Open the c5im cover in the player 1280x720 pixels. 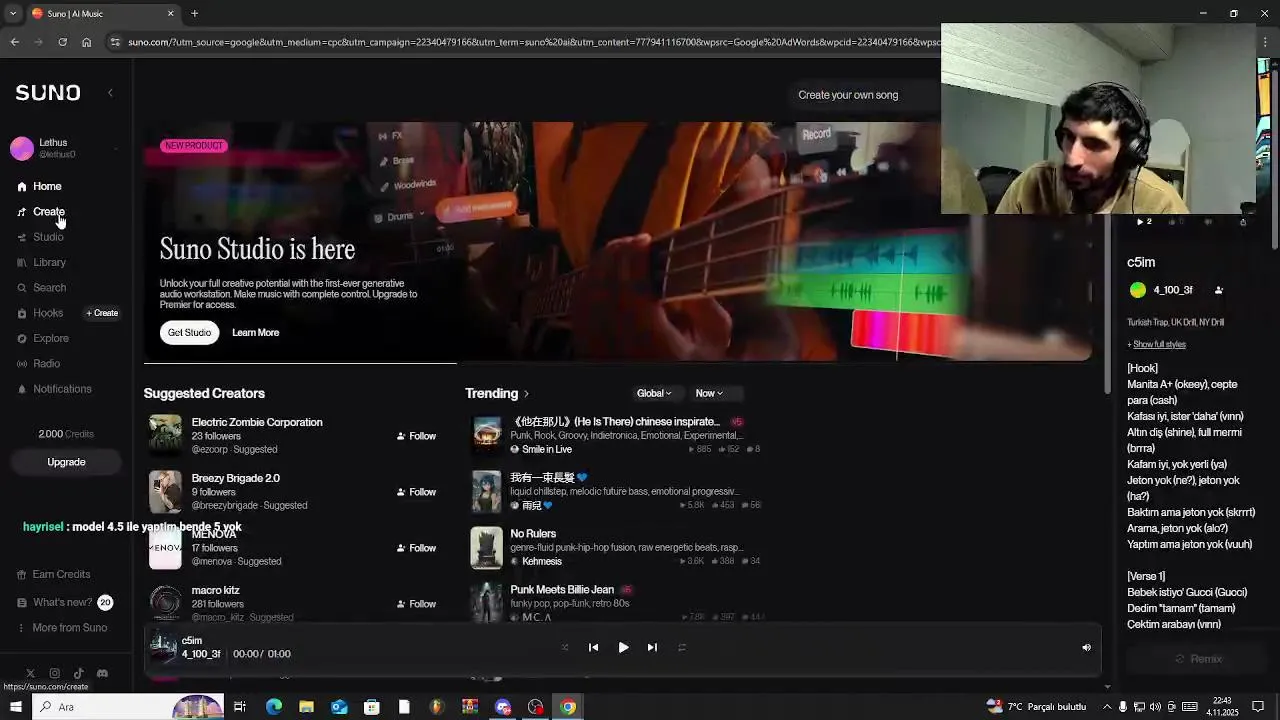coord(163,647)
